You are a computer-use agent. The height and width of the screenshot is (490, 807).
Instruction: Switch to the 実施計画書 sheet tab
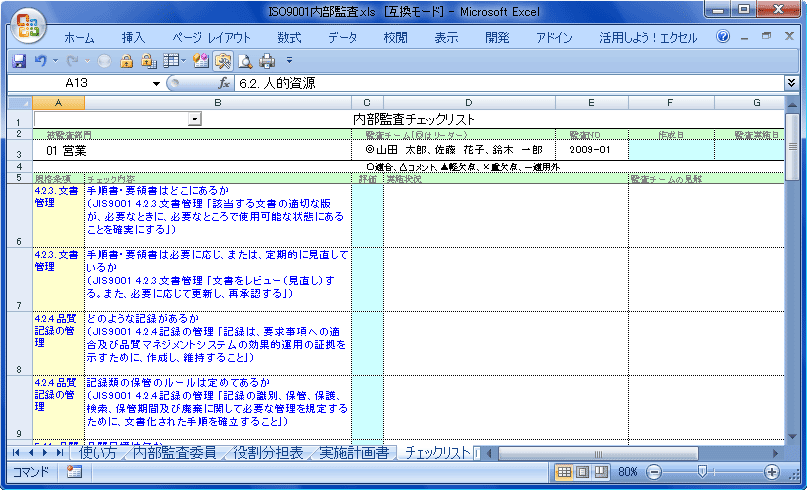[354, 453]
